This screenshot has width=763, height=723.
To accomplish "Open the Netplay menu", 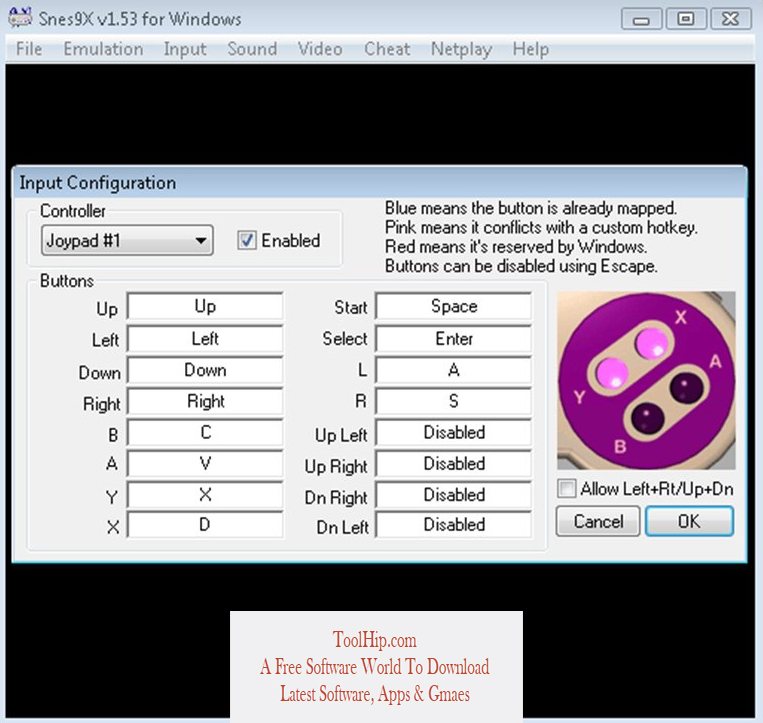I will pyautogui.click(x=461, y=49).
